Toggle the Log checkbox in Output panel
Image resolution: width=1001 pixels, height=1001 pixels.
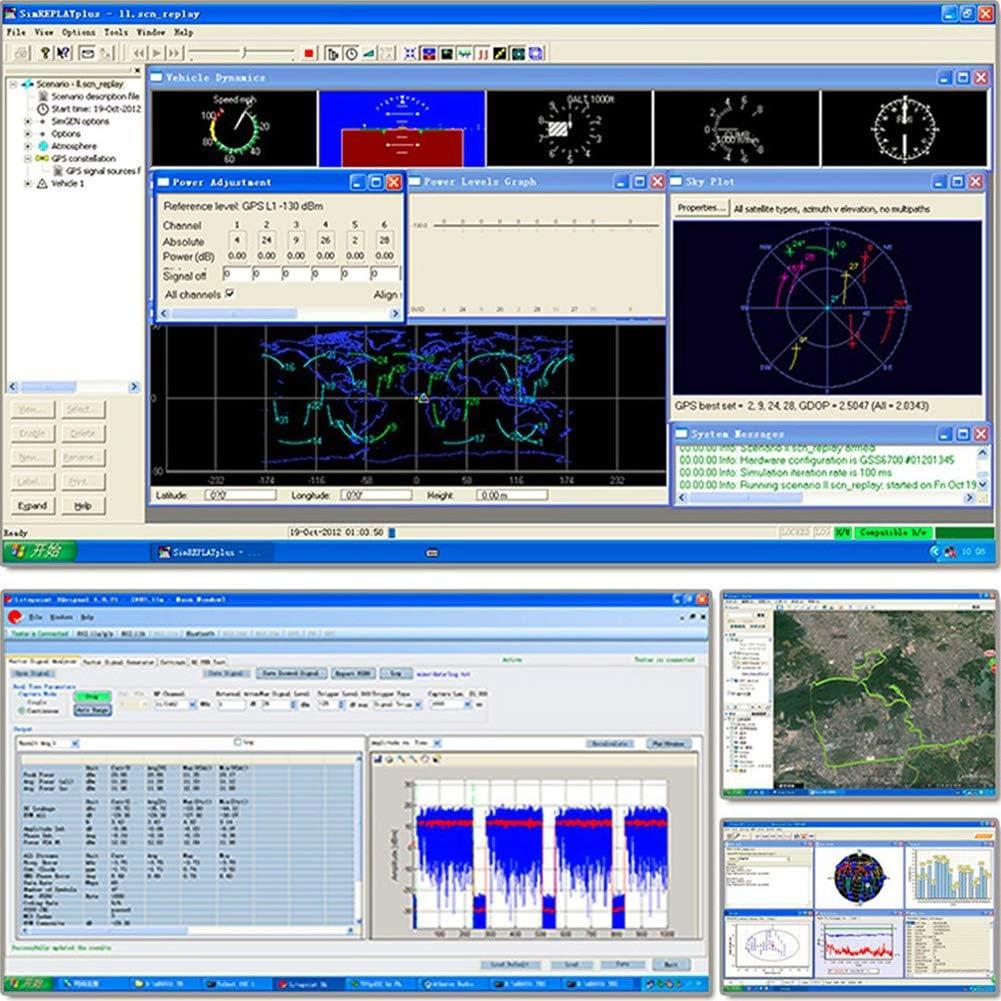pos(237,742)
